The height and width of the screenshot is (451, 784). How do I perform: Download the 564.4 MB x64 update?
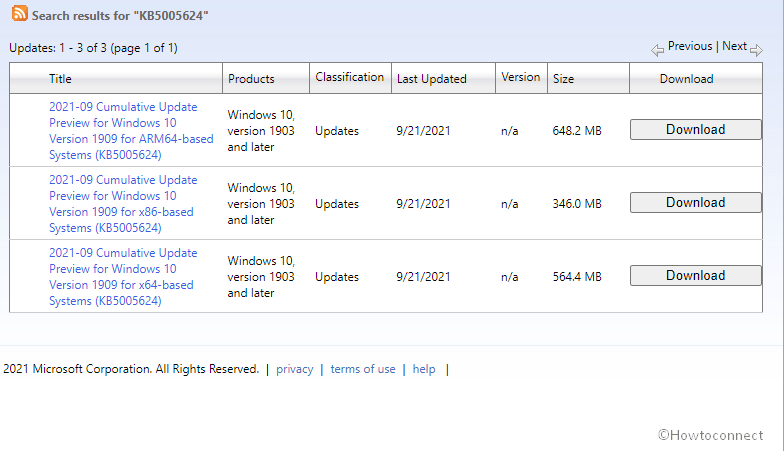pos(695,276)
